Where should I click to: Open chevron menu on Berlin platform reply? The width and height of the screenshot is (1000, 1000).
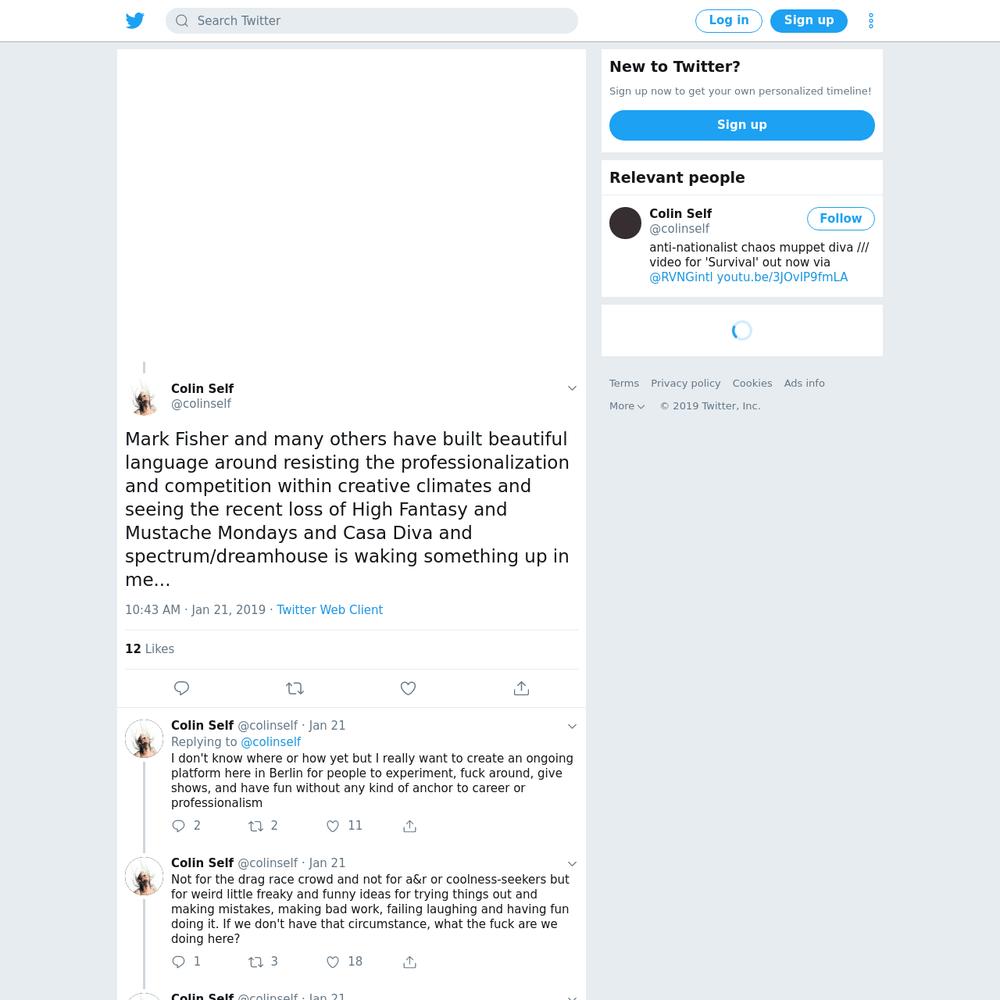572,726
